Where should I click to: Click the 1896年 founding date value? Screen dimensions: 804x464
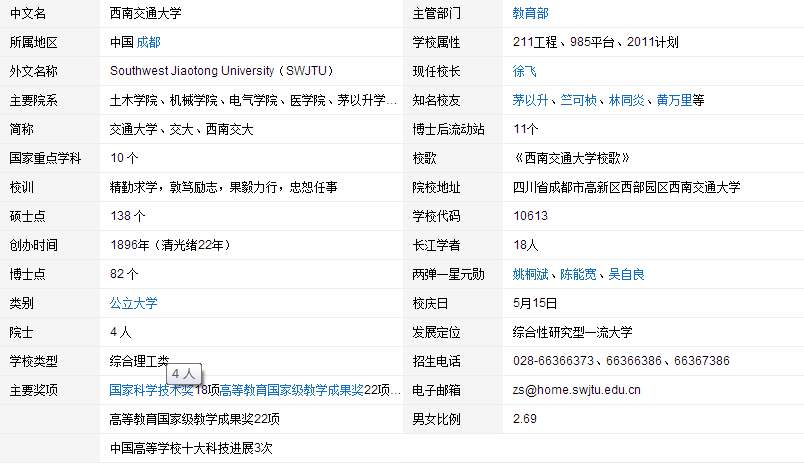tap(171, 245)
